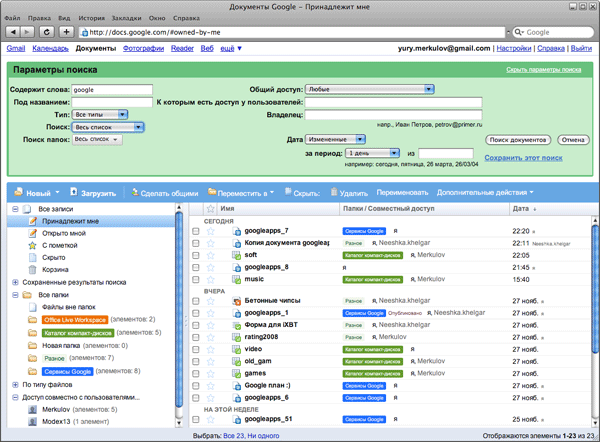Open the Переместить в dropdown

click(x=241, y=193)
